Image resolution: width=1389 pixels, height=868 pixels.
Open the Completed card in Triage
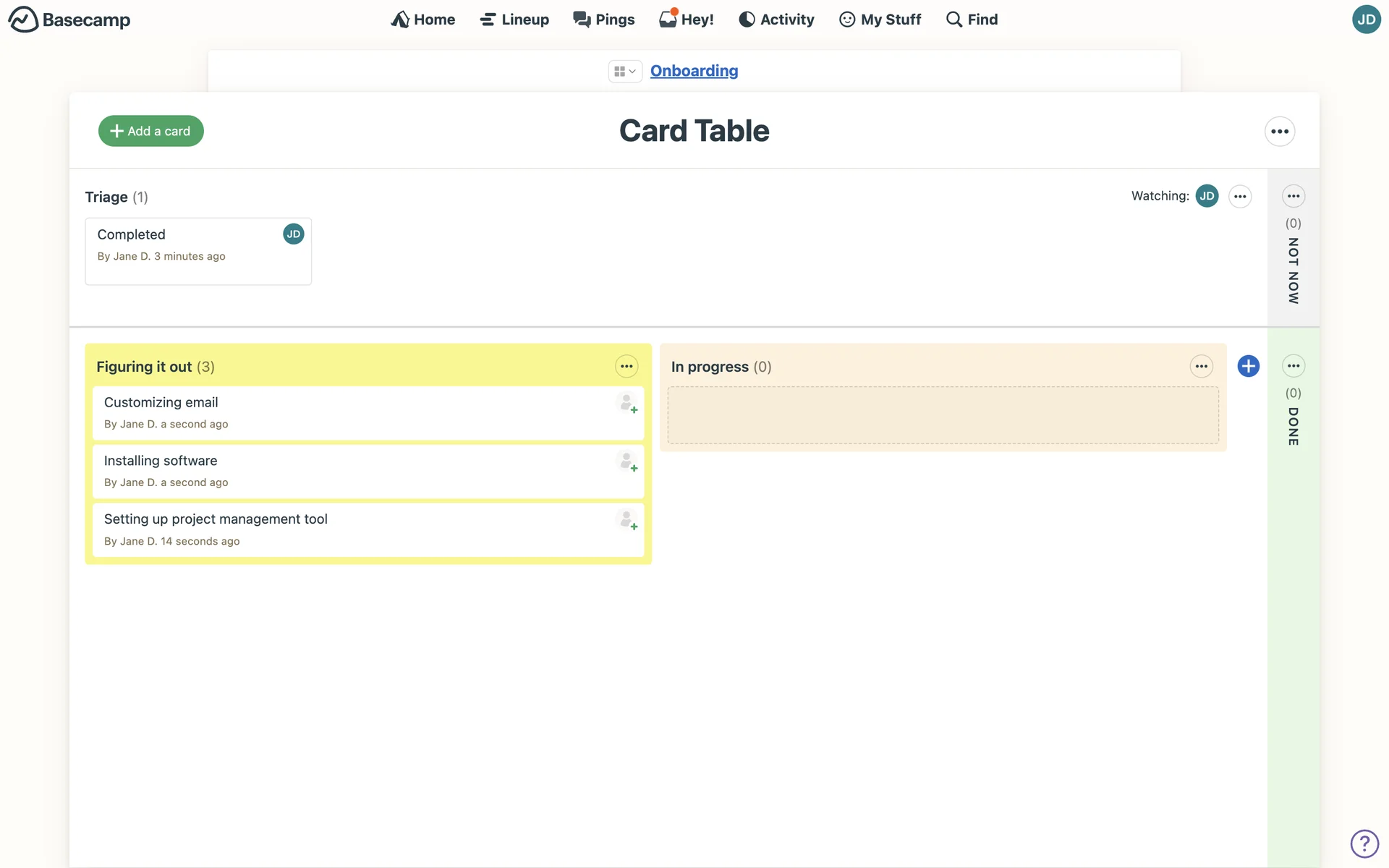click(132, 235)
